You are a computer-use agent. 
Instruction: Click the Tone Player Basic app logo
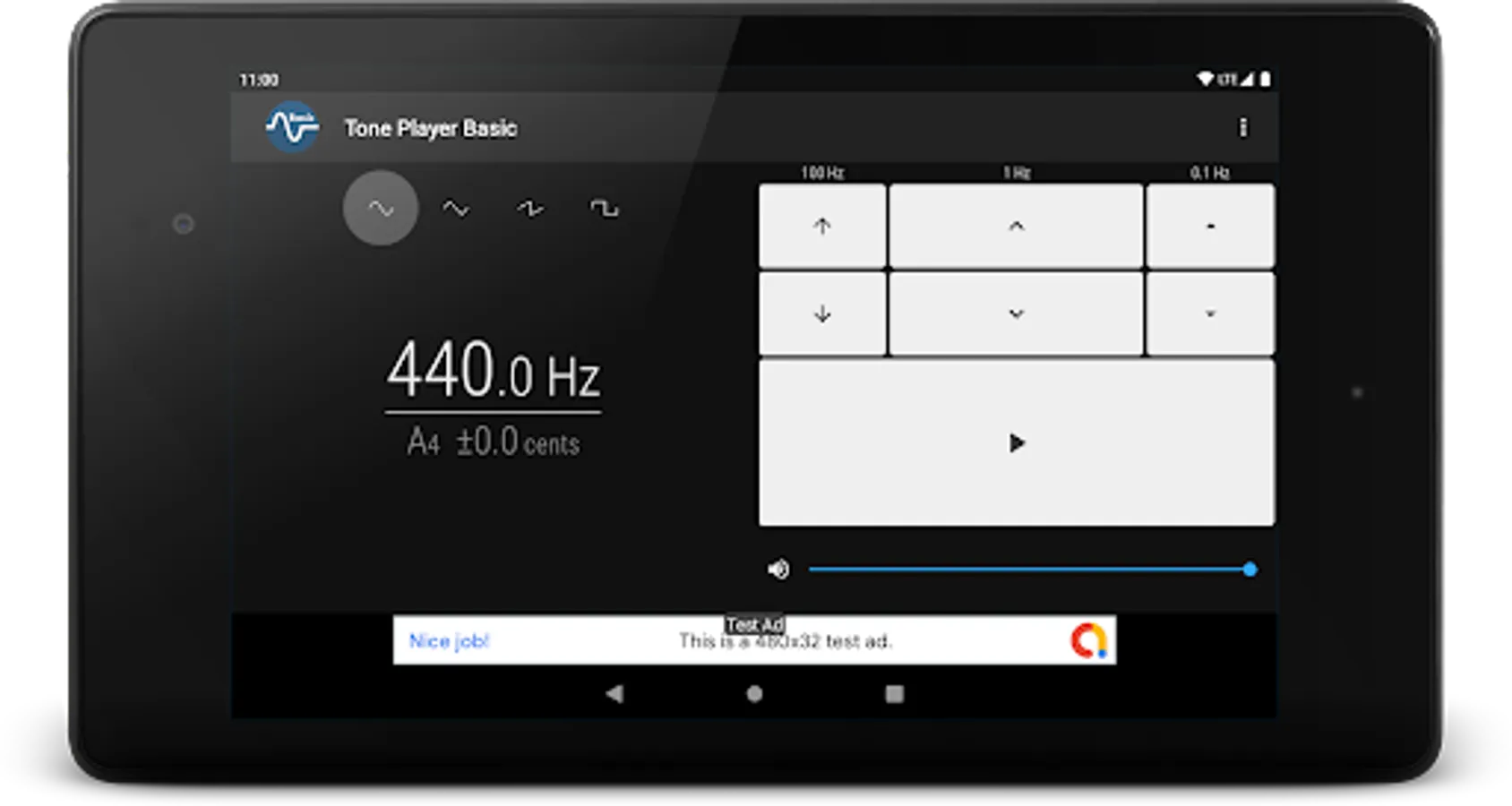pos(292,126)
